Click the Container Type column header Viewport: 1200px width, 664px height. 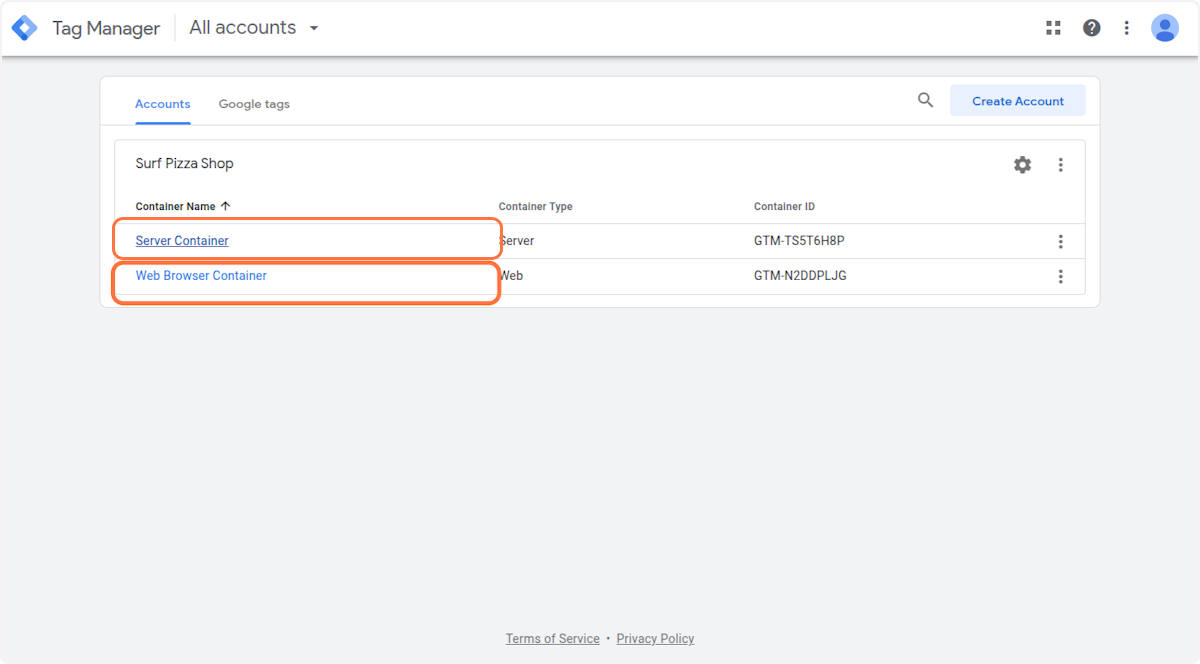point(535,206)
